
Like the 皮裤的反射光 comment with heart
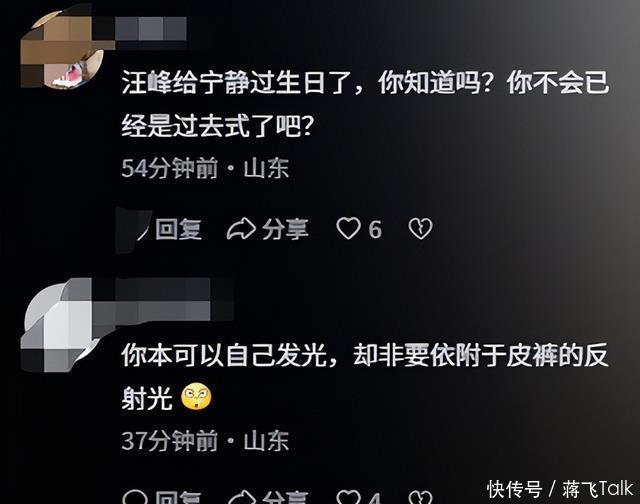point(348,497)
